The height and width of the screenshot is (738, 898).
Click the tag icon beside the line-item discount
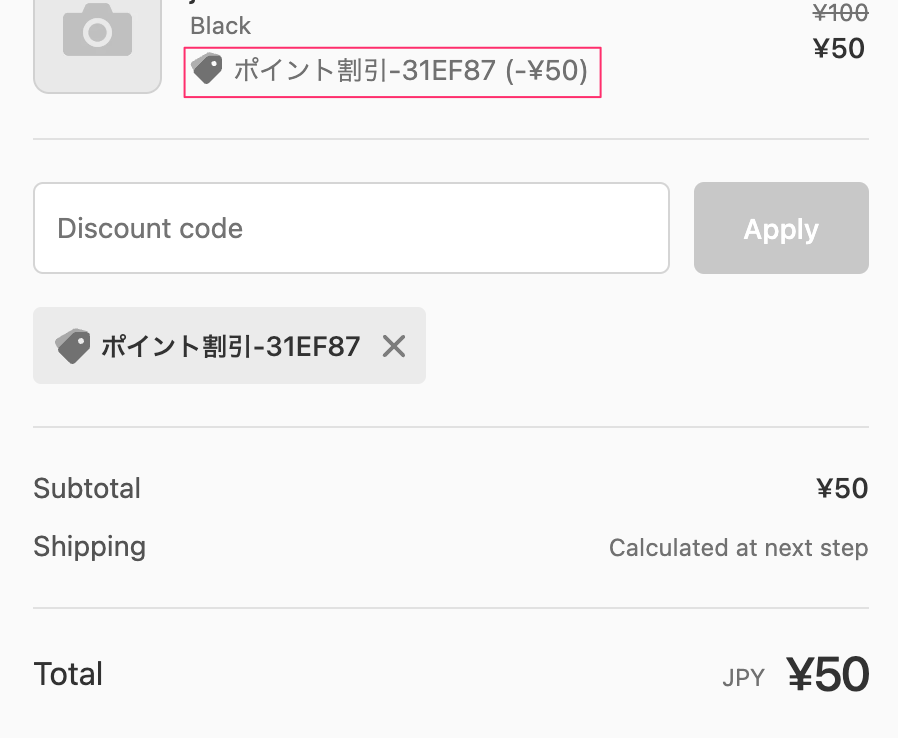point(207,70)
